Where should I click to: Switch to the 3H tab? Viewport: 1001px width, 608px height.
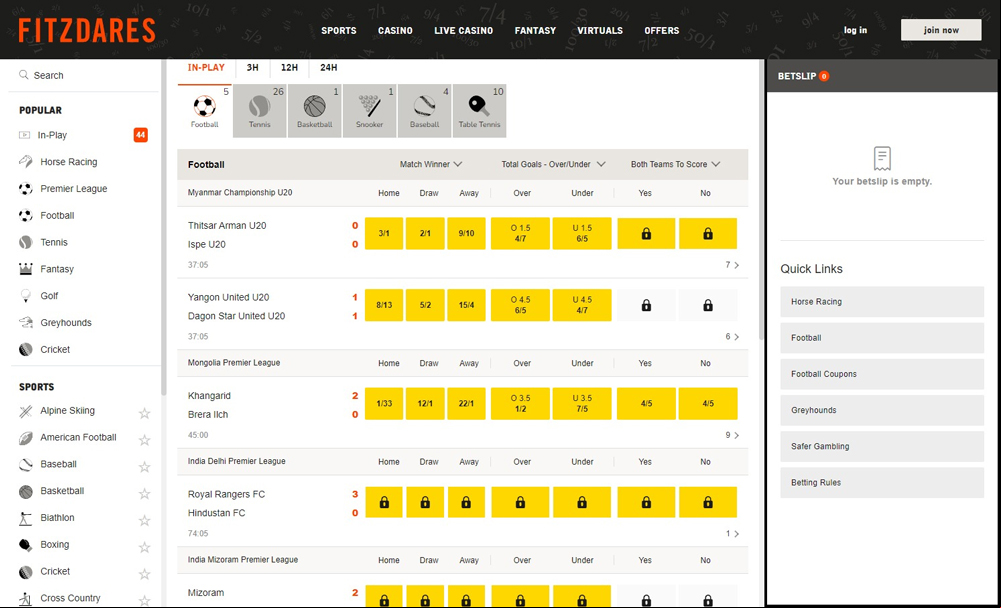click(x=253, y=68)
